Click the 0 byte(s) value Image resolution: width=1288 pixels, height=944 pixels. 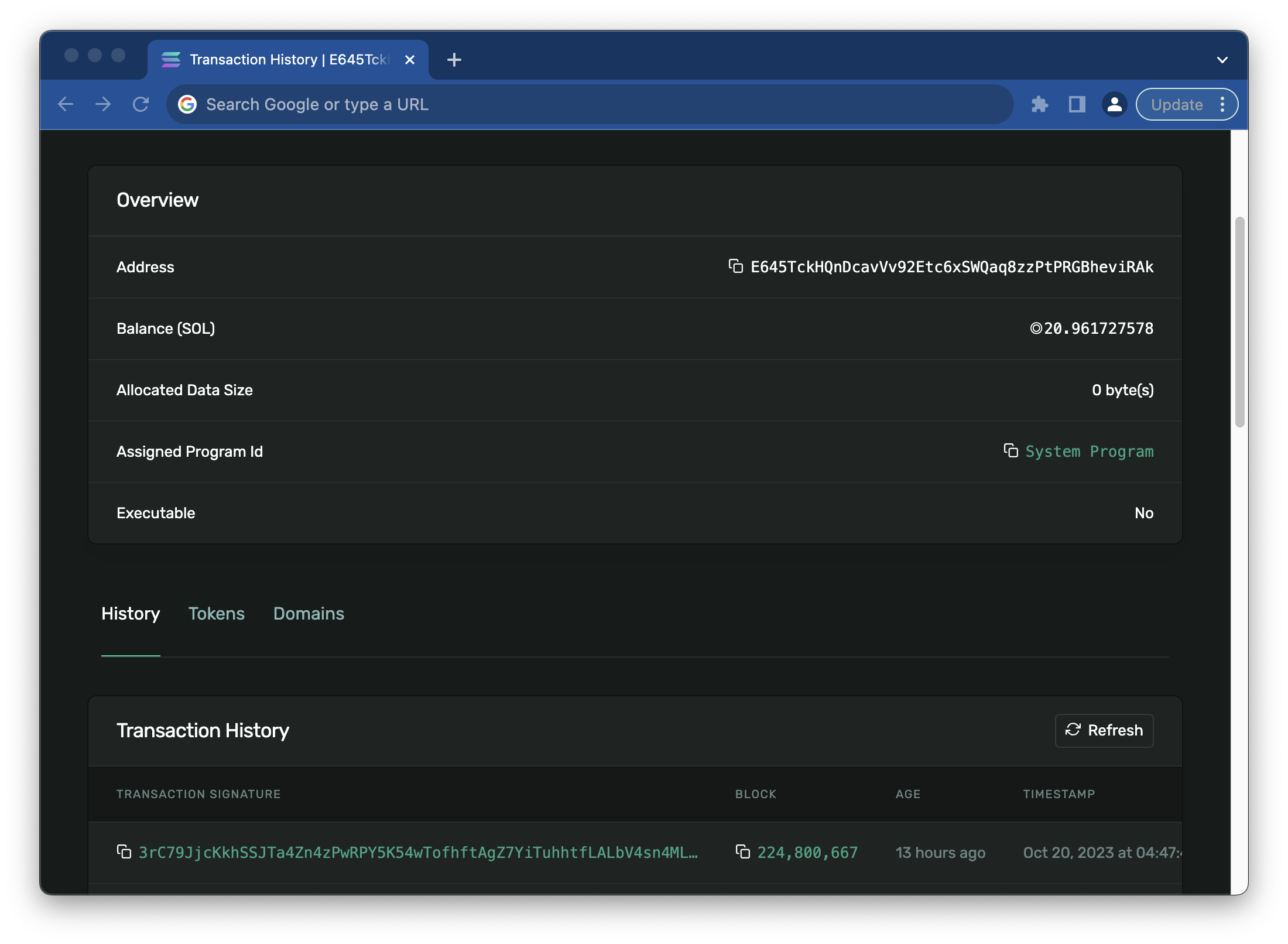pyautogui.click(x=1123, y=390)
